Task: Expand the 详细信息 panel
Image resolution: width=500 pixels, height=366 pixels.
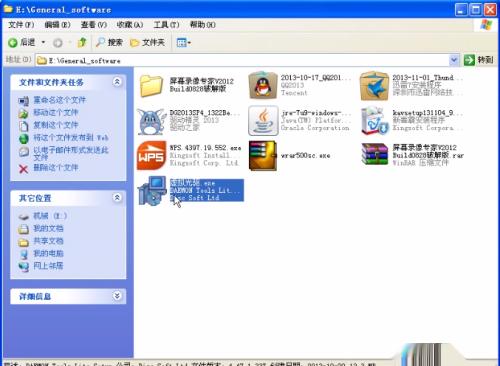Action: click(117, 296)
